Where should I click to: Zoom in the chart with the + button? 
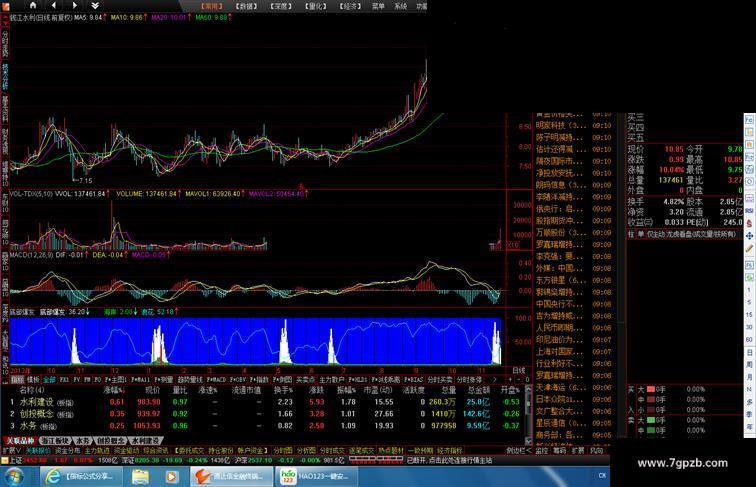510,380
